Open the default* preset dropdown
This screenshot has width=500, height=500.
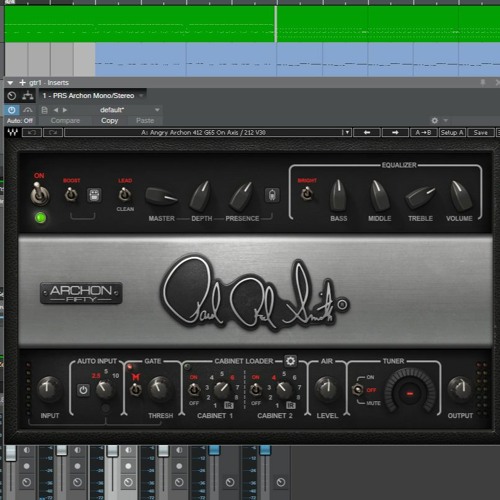point(157,110)
